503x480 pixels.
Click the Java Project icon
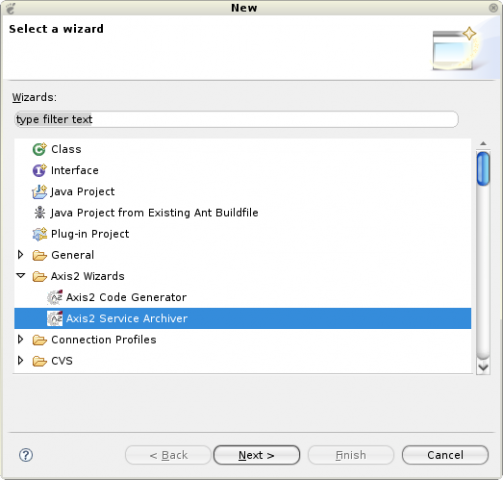39,192
